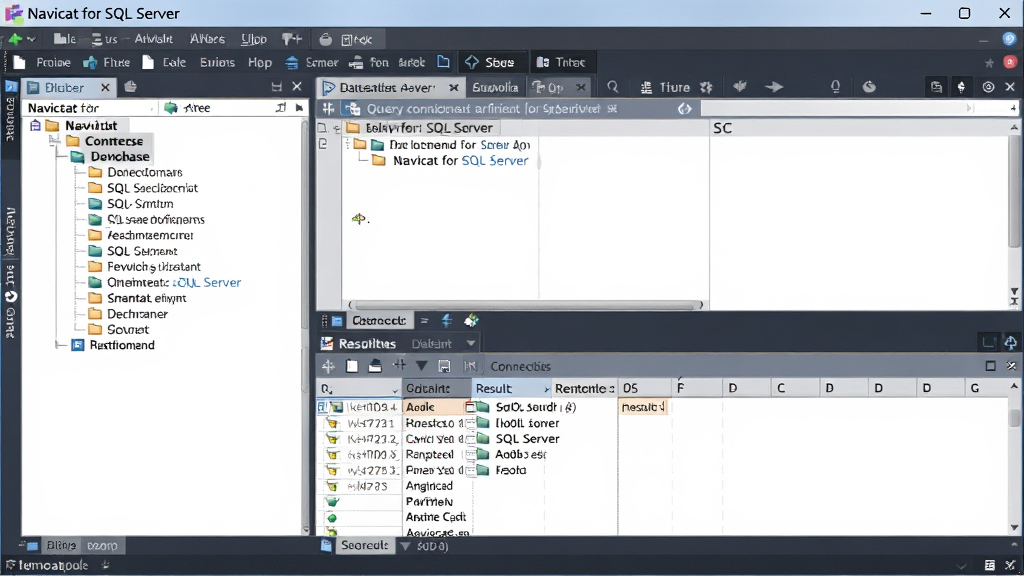1024x576 pixels.
Task: Open the Navicat for dropdown in left panel
Action: (x=90, y=108)
